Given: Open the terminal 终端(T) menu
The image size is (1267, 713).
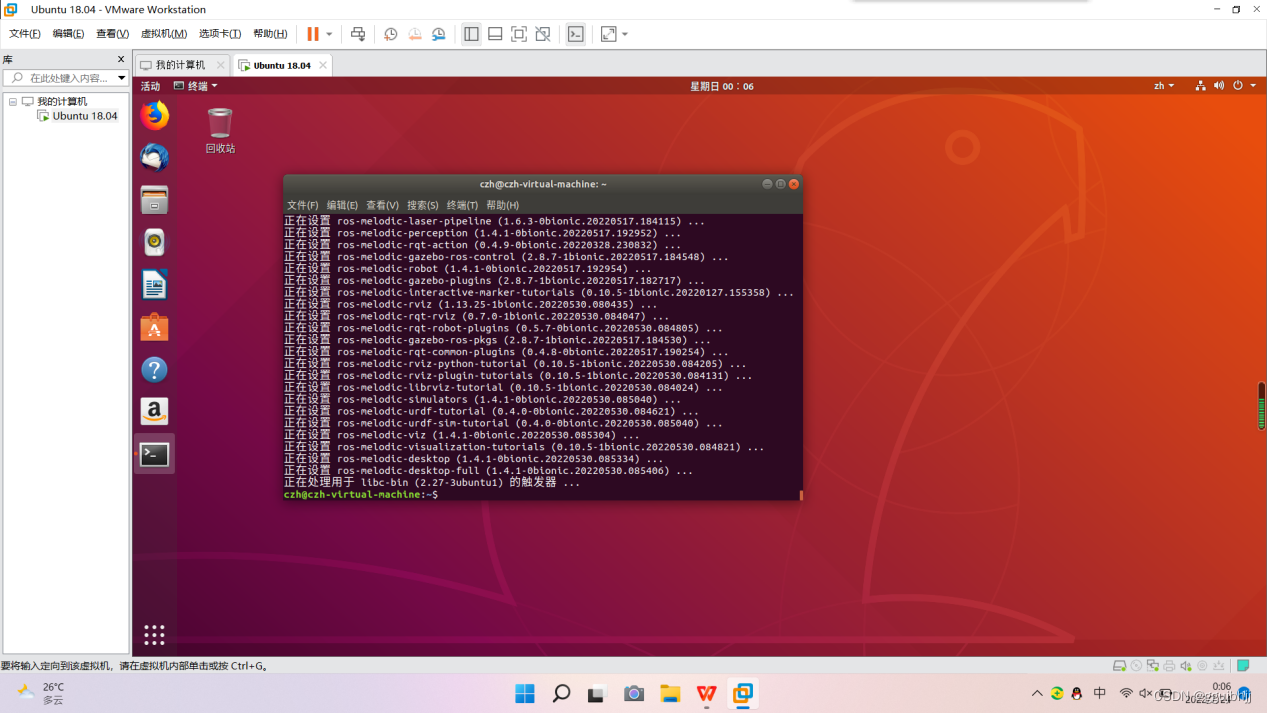Looking at the screenshot, I should tap(462, 205).
